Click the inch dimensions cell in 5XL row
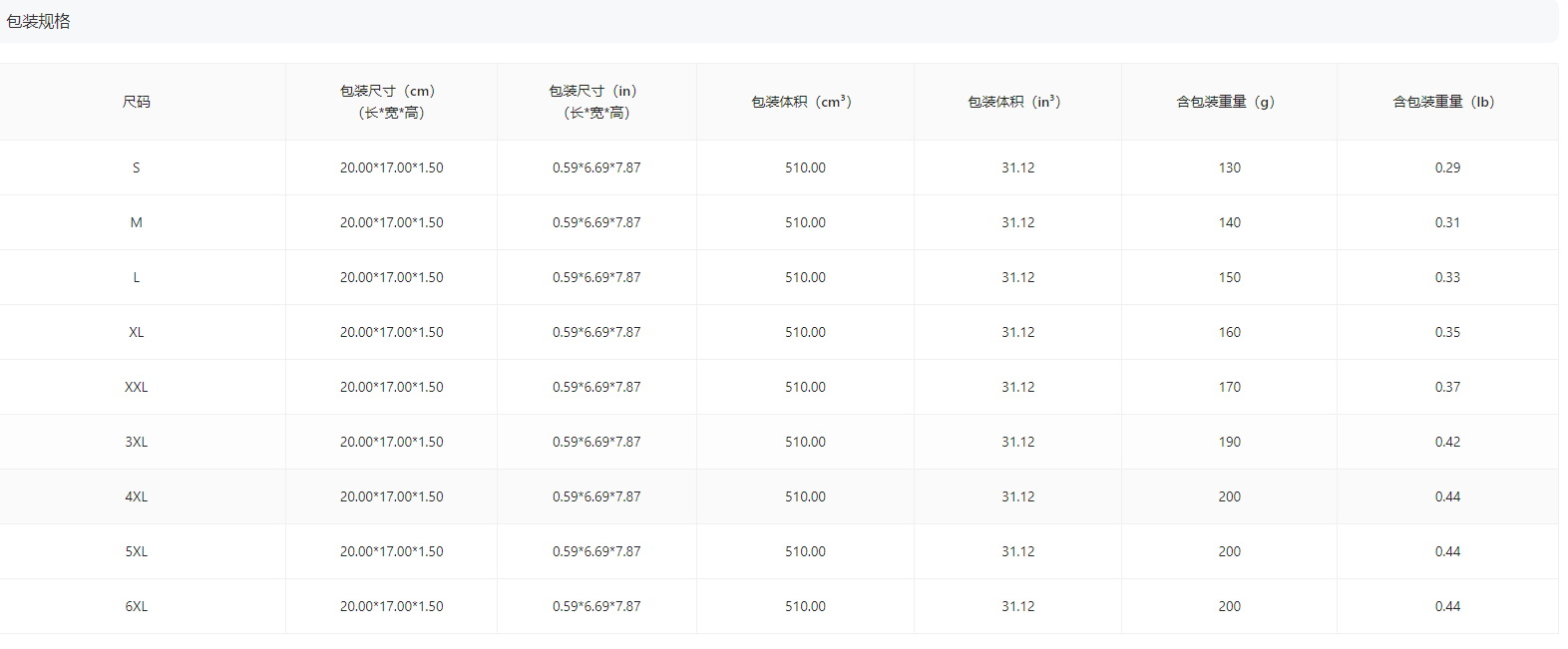 [x=596, y=551]
